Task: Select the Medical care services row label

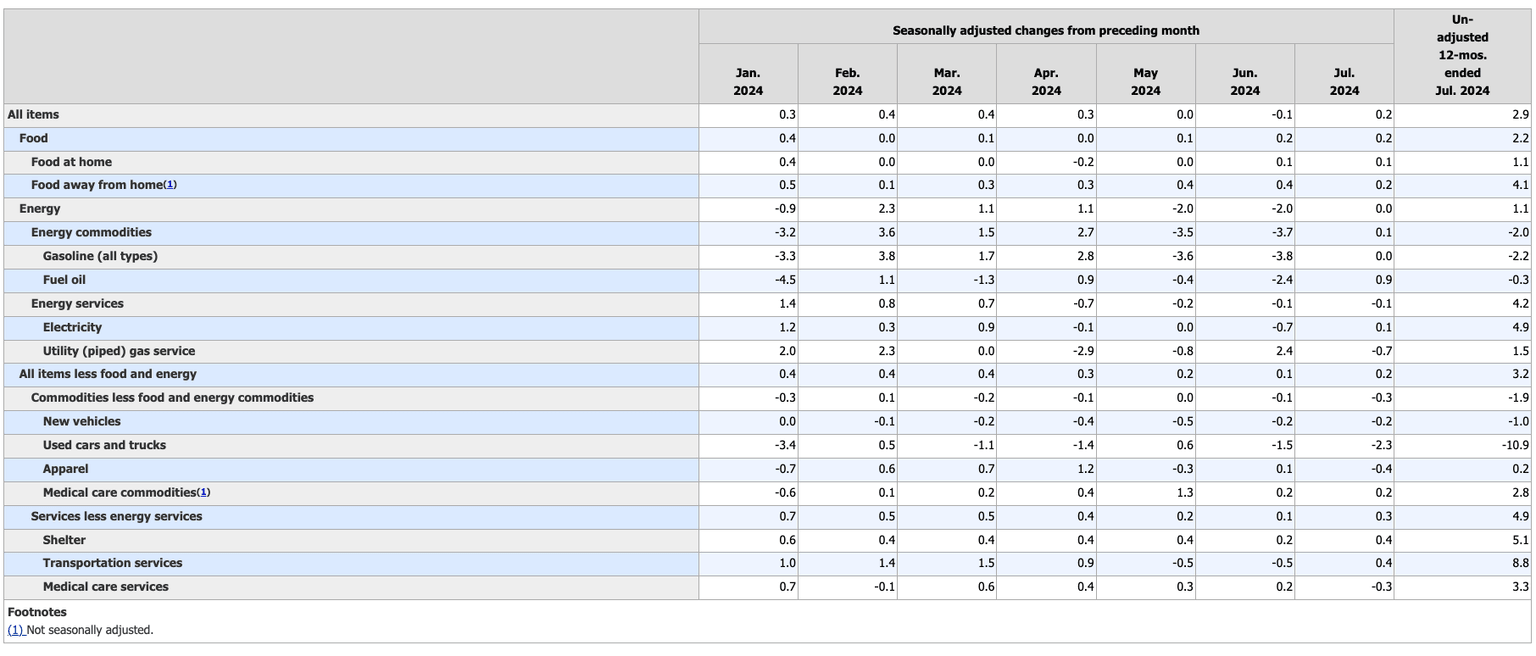Action: coord(105,587)
